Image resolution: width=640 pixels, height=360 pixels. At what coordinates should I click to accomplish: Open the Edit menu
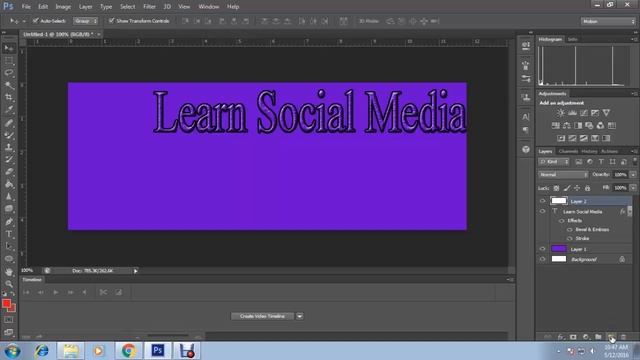[x=43, y=7]
